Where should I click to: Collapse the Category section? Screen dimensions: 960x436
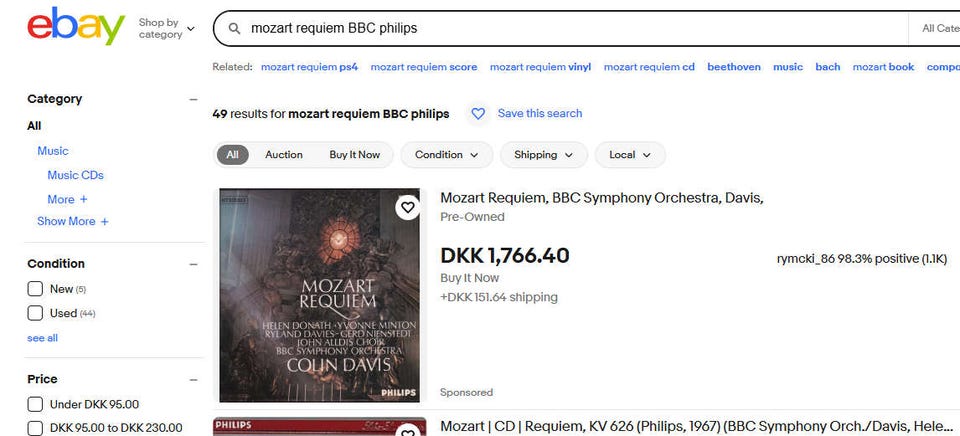(193, 99)
